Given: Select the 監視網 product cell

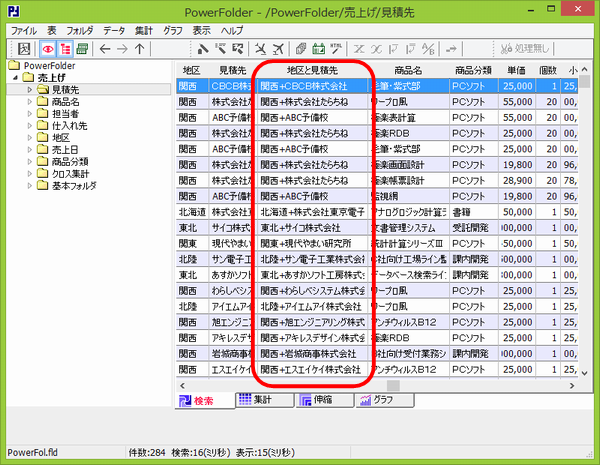Looking at the screenshot, I should click(x=409, y=196).
